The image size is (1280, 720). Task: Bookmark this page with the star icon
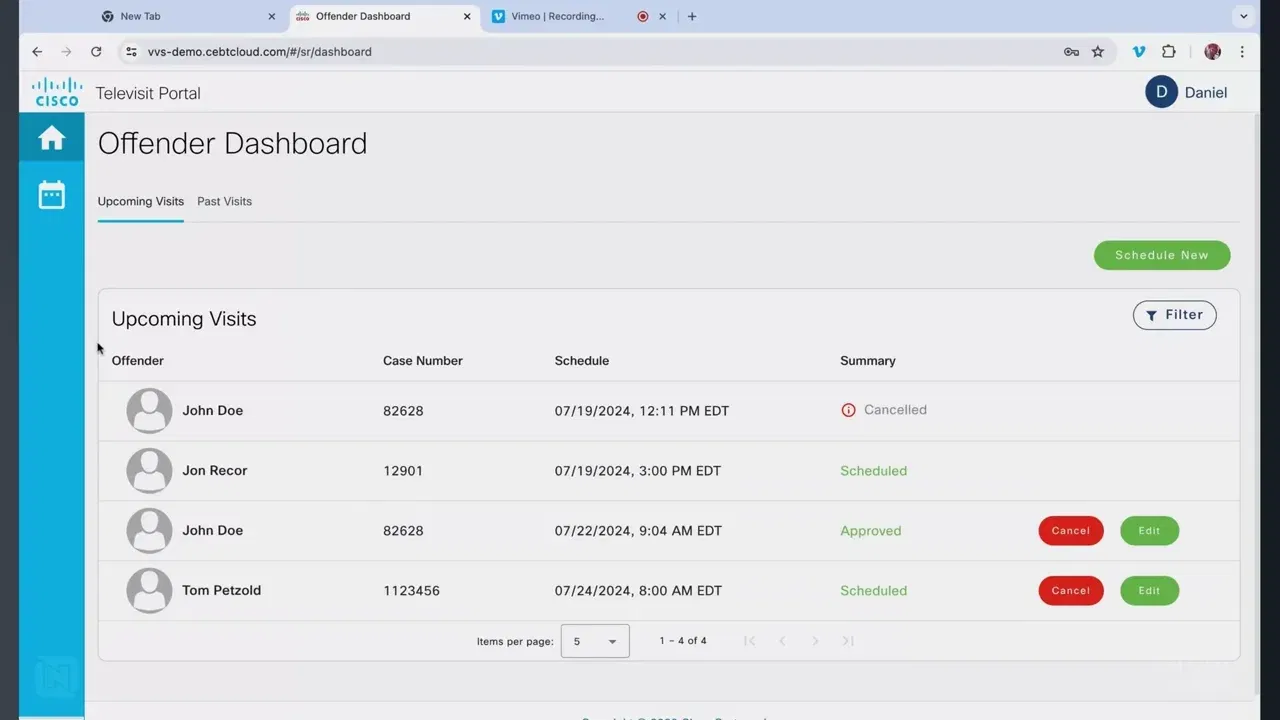pyautogui.click(x=1098, y=52)
